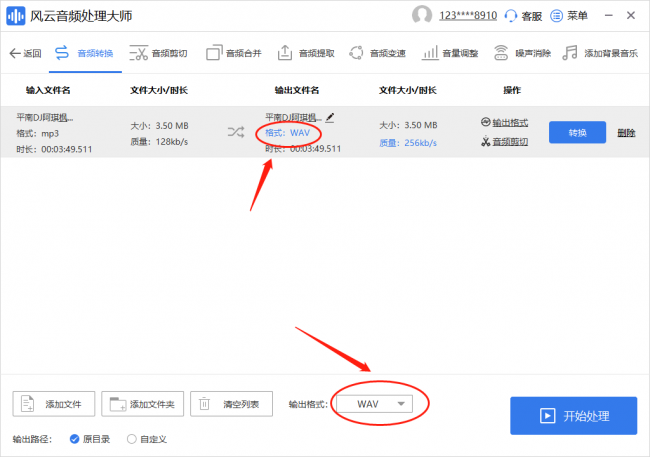This screenshot has width=650, height=457.
Task: Go back with the 返回 arrow
Action: [25, 53]
